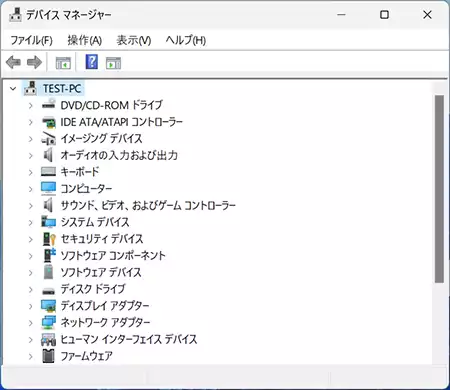Click the DVD/CD-ROM ドライブ icon

point(49,105)
